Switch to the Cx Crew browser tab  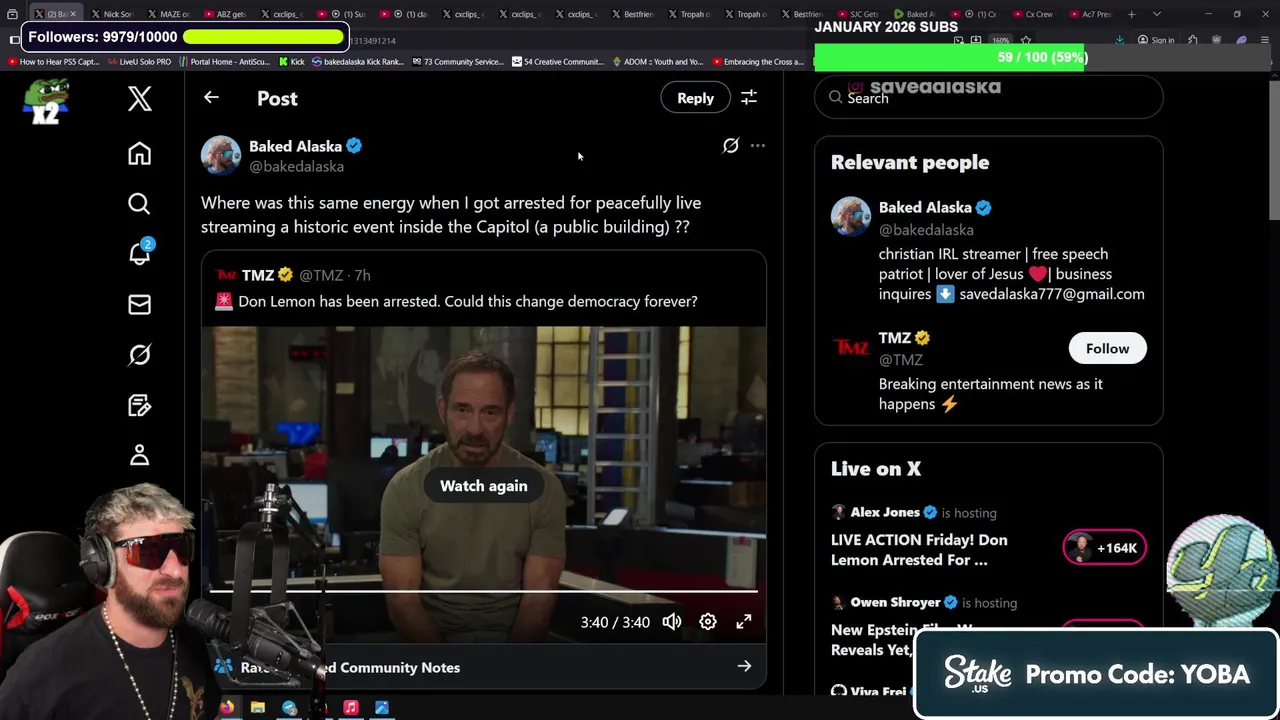pos(1034,14)
